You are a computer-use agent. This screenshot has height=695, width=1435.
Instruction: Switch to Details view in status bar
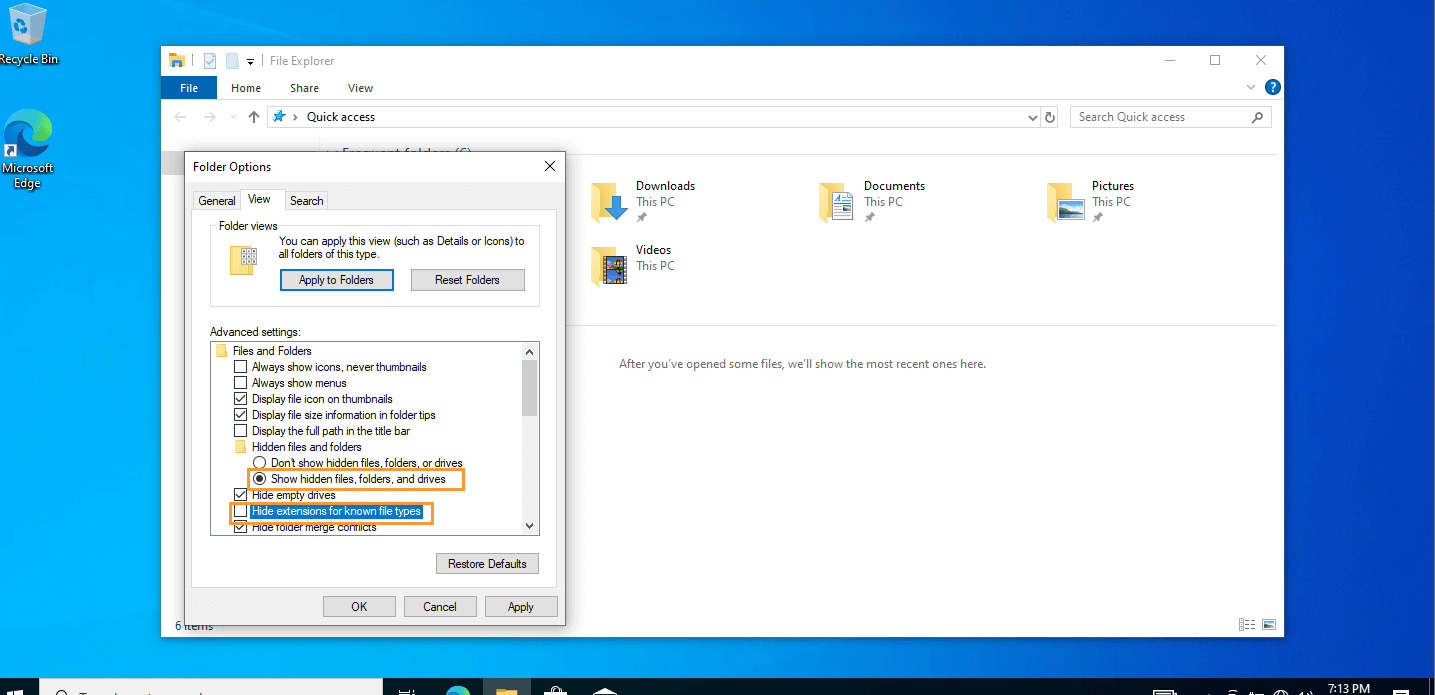tap(1247, 625)
